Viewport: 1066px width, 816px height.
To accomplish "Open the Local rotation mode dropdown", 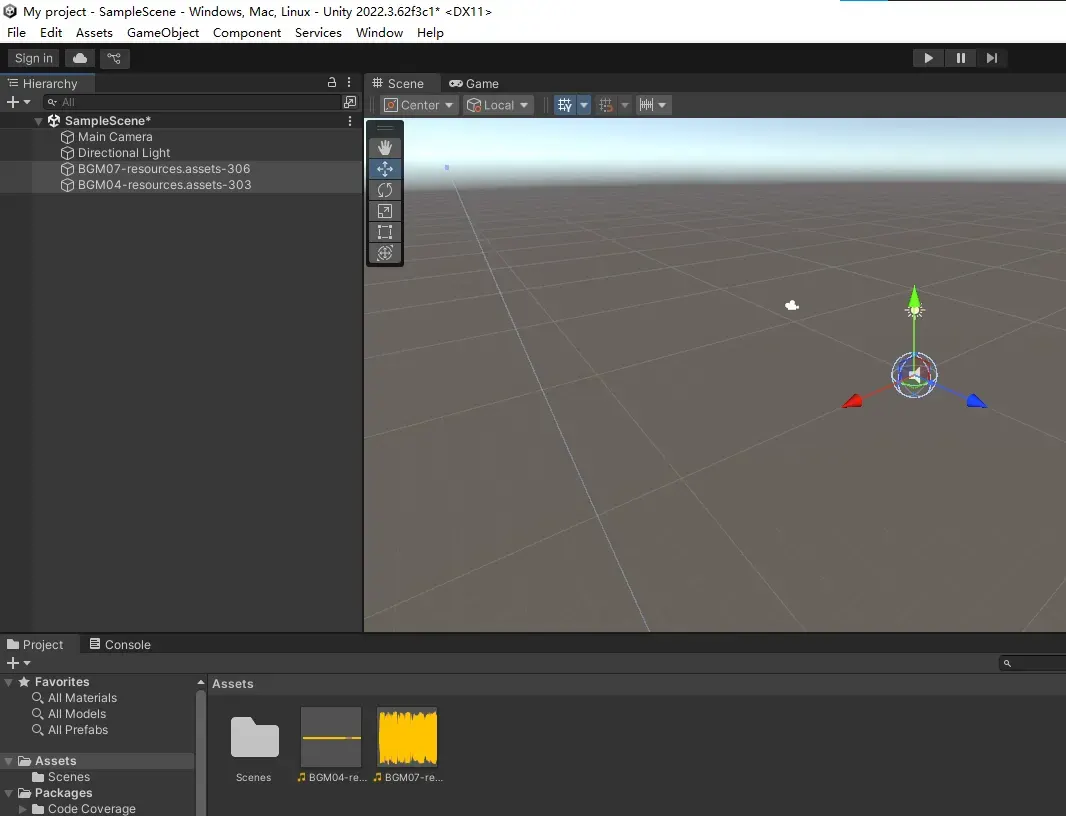I will point(498,105).
